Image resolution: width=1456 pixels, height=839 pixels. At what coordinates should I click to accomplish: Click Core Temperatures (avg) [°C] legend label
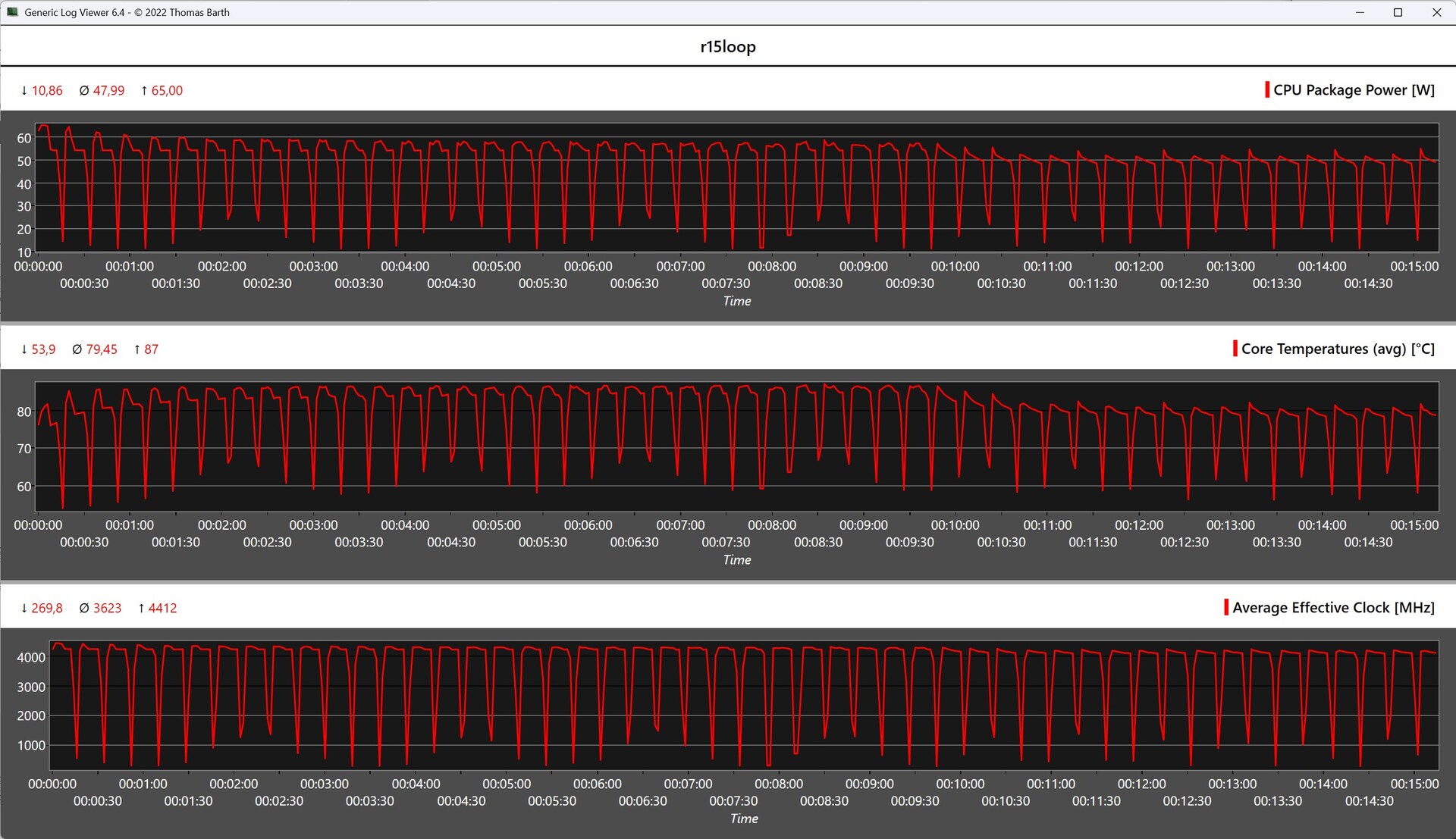point(1338,349)
